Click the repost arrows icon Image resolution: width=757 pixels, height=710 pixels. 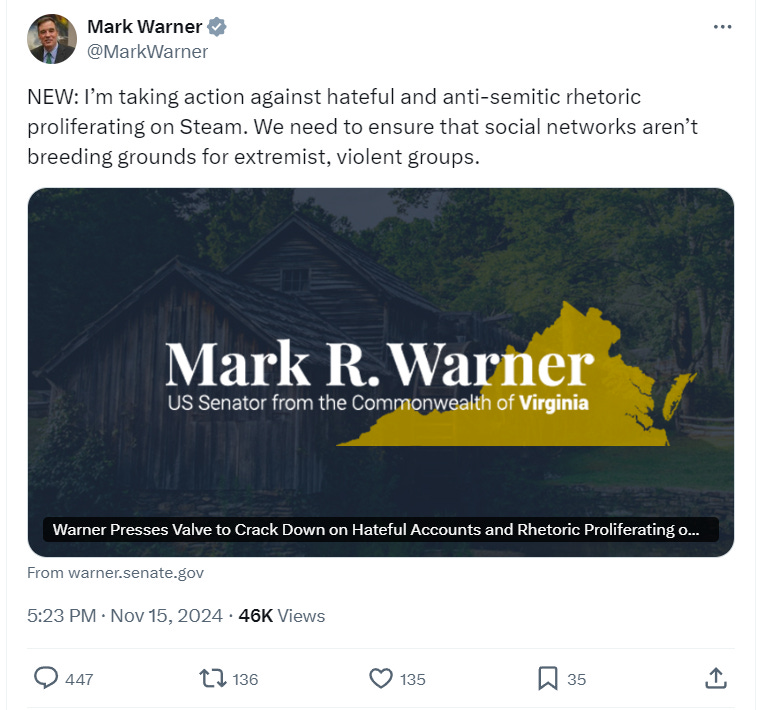(x=213, y=678)
